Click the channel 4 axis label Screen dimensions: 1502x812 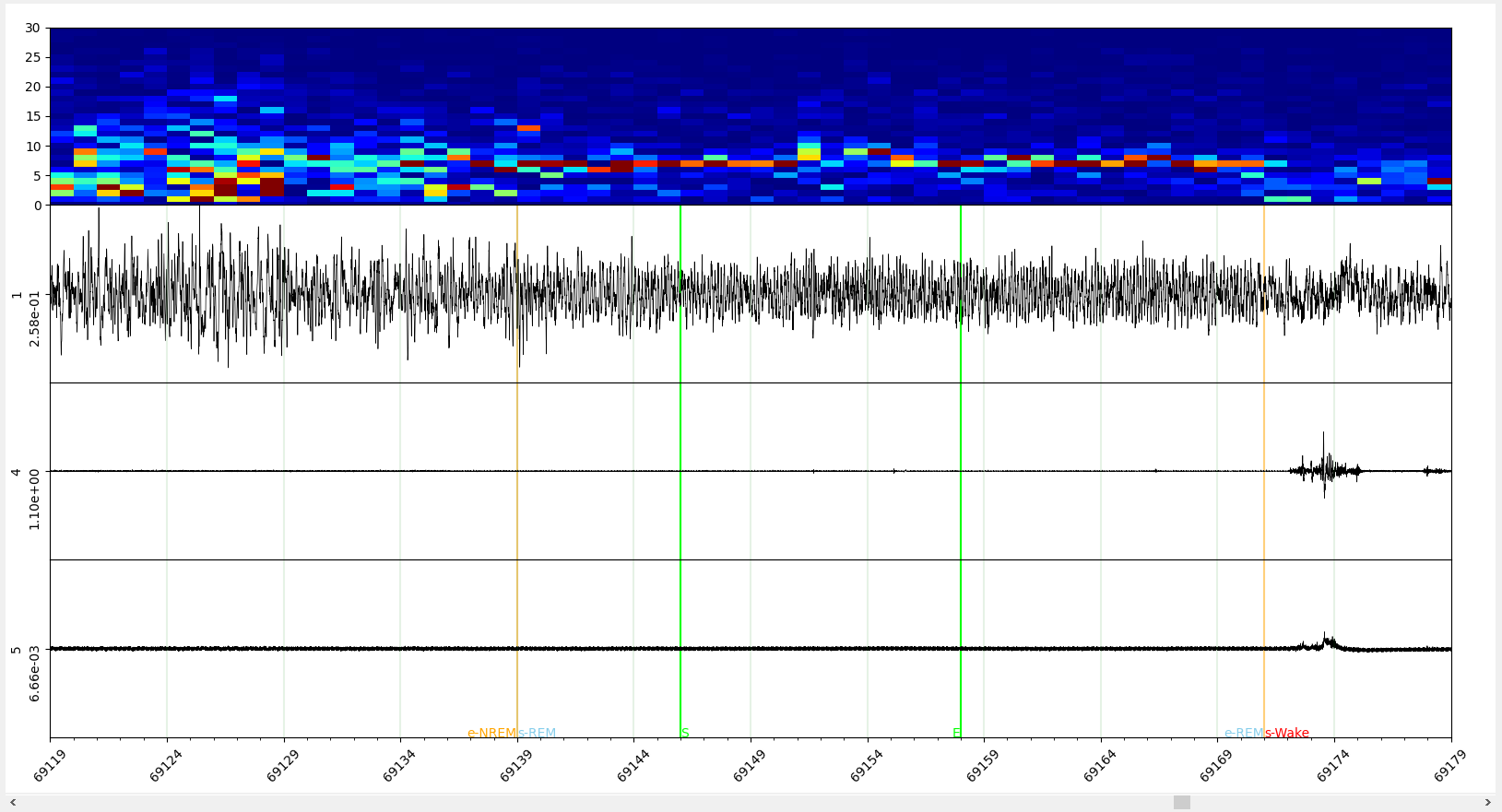[17, 472]
